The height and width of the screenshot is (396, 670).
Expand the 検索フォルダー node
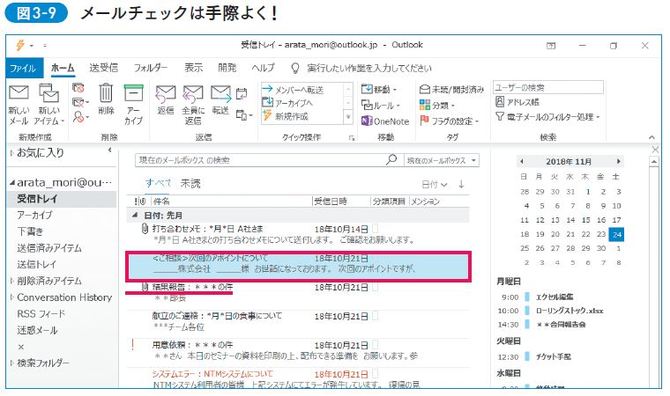click(x=12, y=363)
